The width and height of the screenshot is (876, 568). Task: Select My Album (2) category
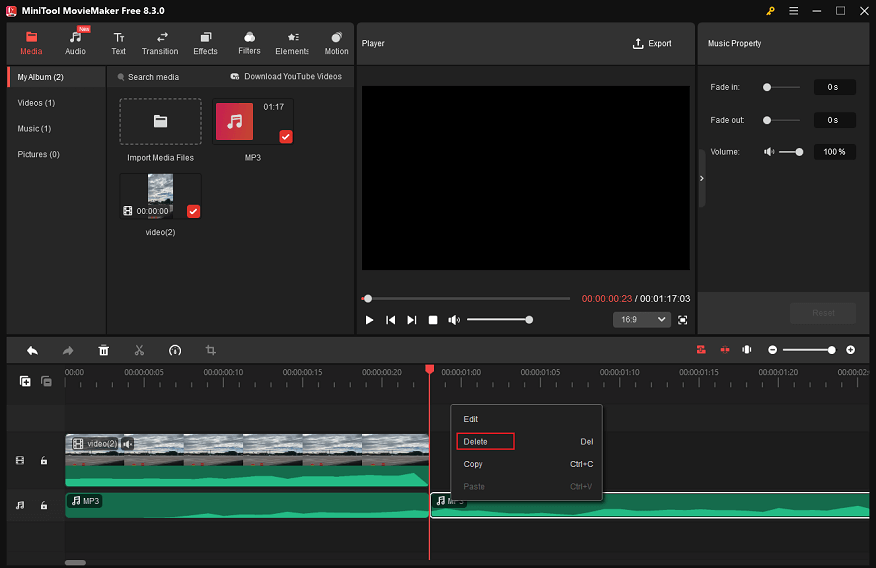point(56,77)
